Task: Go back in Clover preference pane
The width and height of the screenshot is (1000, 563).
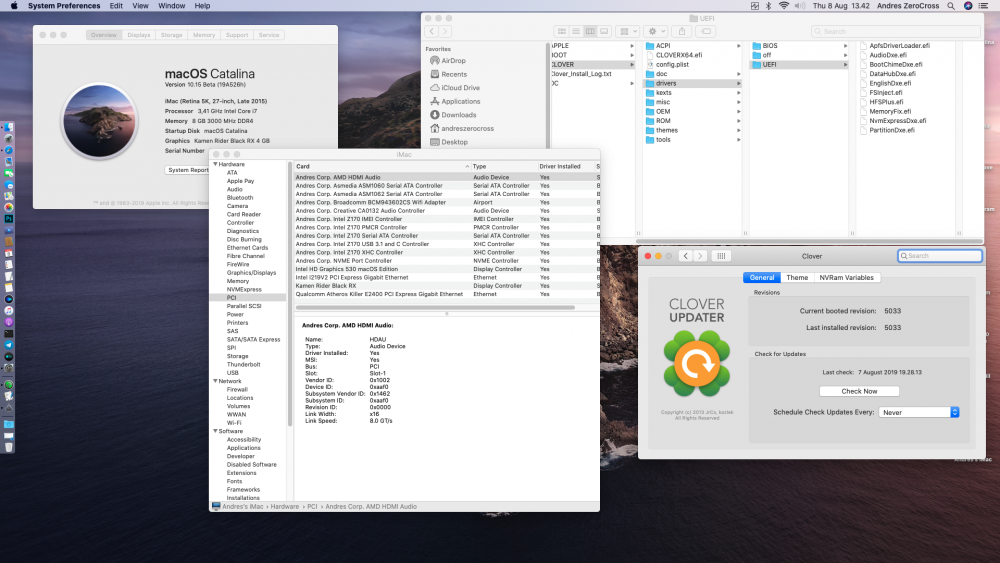Action: pyautogui.click(x=686, y=256)
